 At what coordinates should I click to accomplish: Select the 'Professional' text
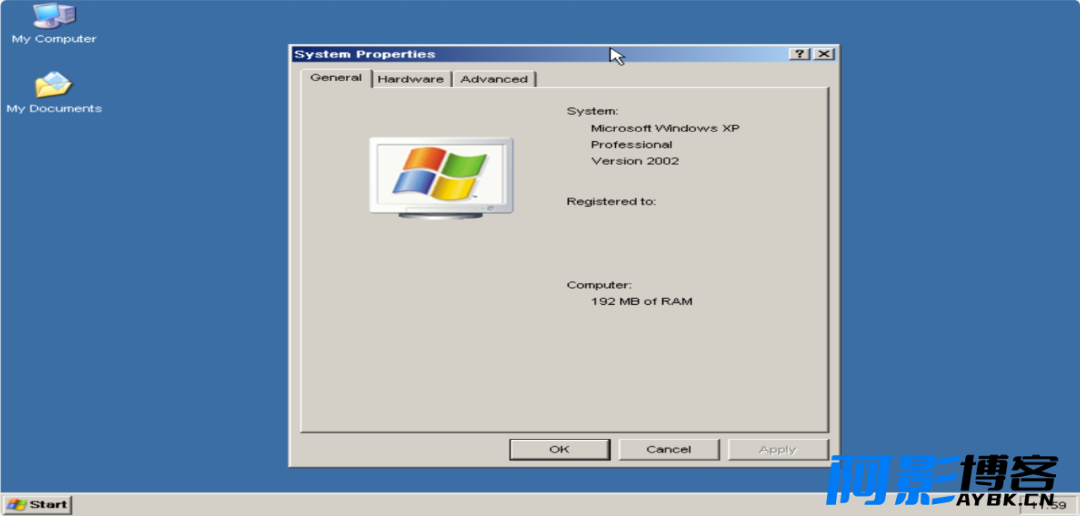click(632, 145)
